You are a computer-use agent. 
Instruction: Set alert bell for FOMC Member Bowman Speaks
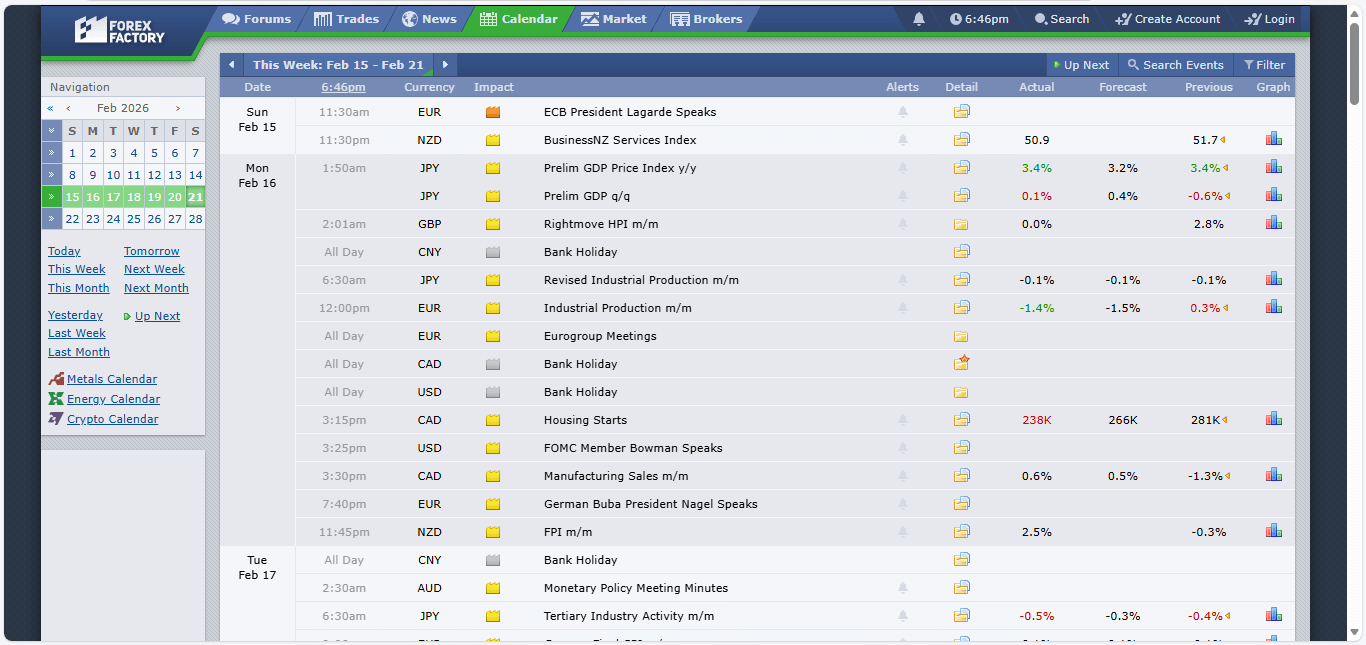pos(903,448)
